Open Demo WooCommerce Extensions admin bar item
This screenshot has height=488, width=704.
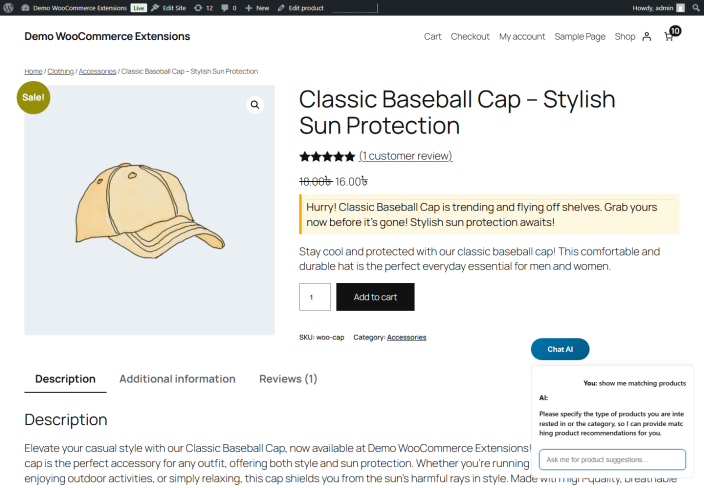click(x=74, y=8)
